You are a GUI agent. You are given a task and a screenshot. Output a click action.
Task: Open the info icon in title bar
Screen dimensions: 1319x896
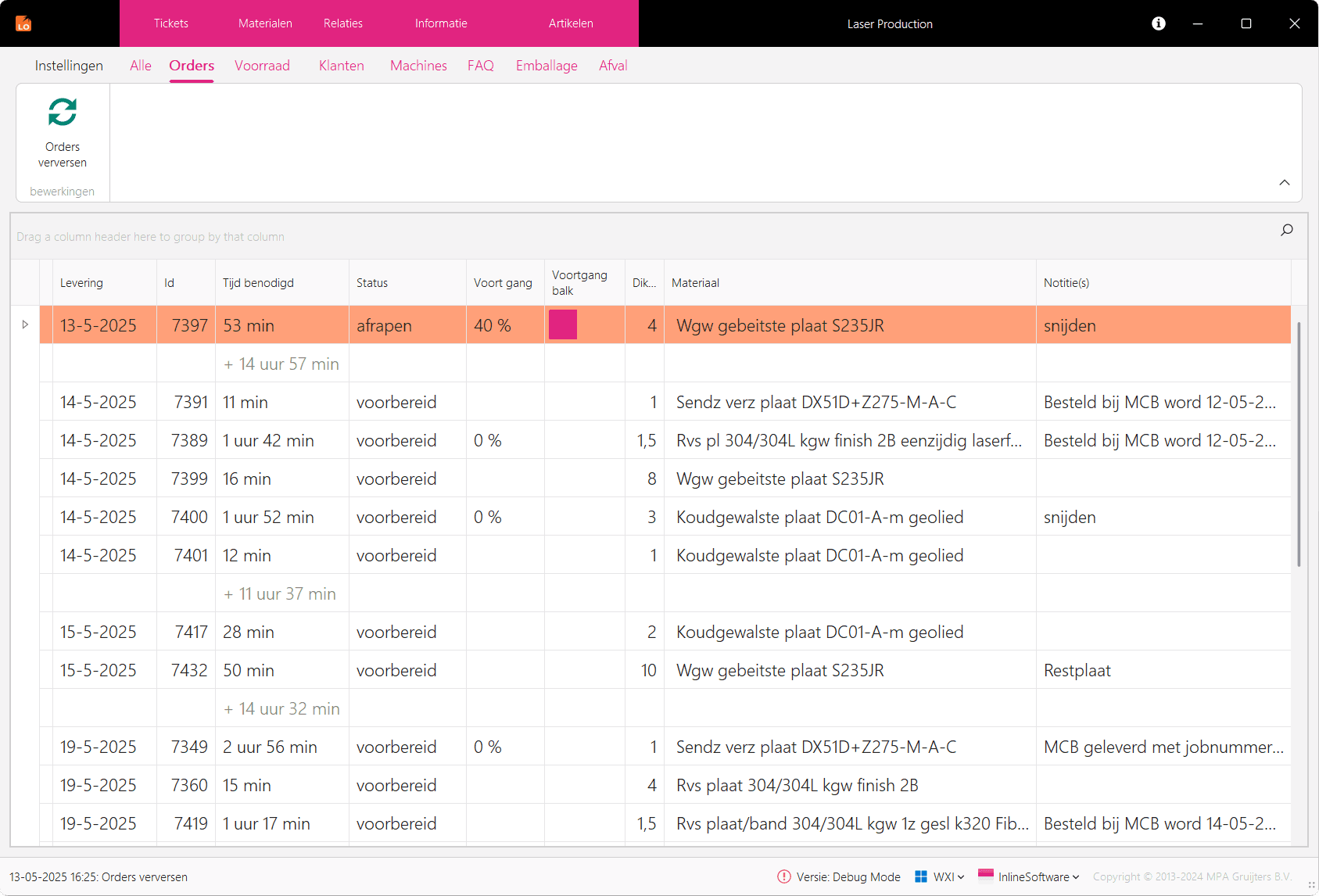[1159, 23]
